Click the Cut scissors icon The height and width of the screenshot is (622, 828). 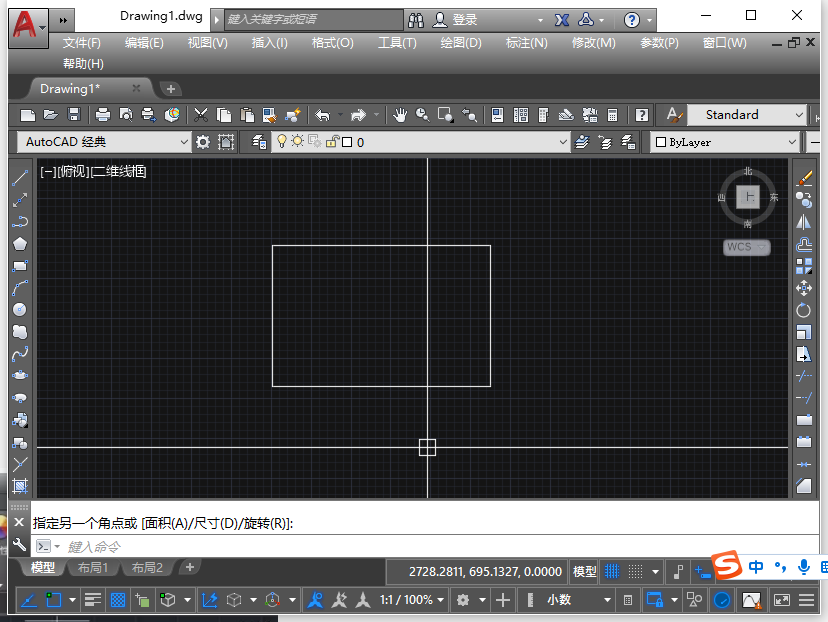click(x=201, y=115)
